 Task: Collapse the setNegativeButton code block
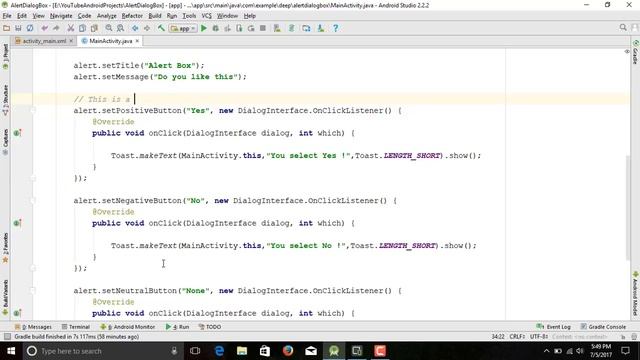tap(33, 200)
